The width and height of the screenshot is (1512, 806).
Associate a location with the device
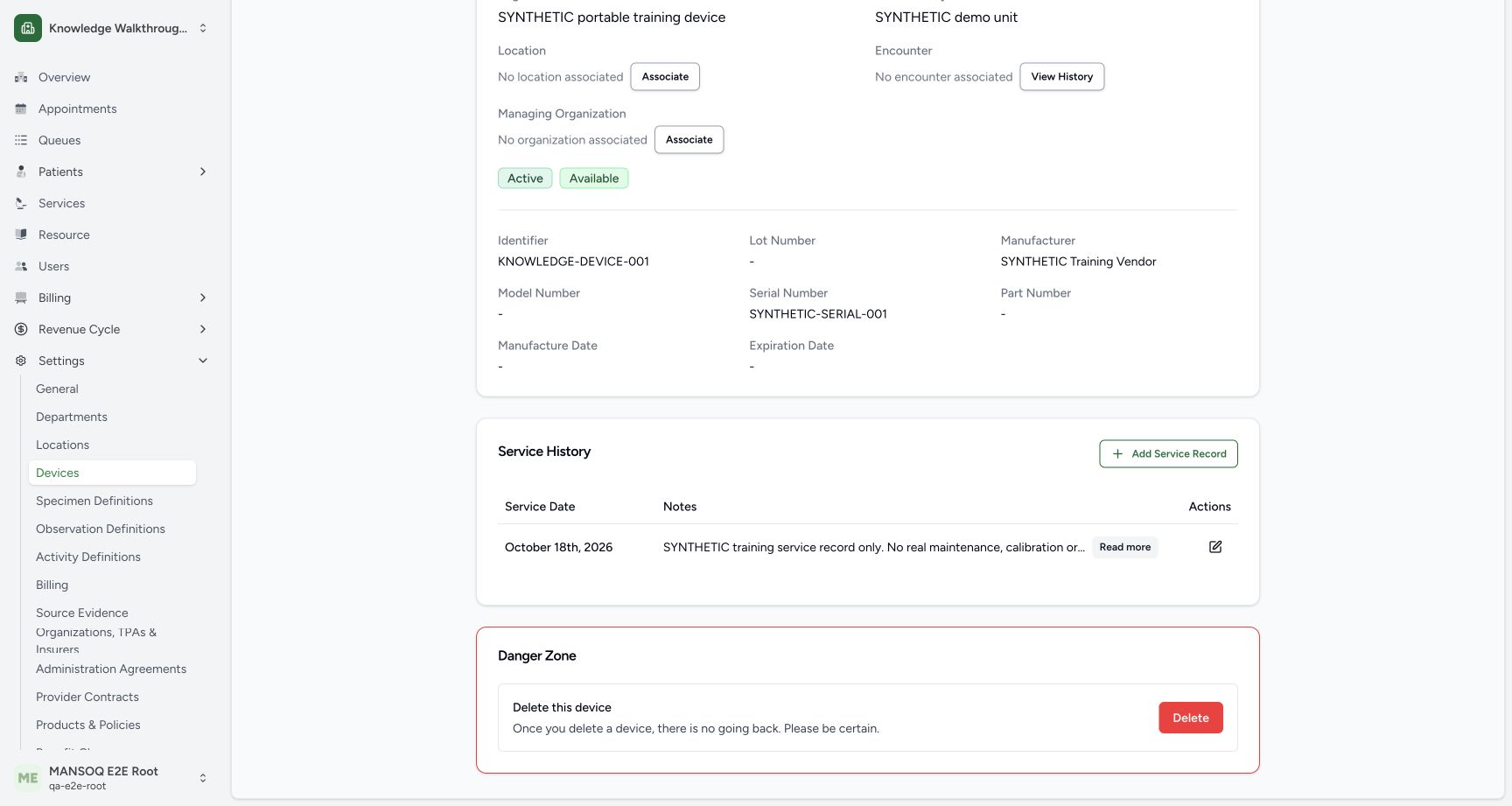pyautogui.click(x=665, y=77)
